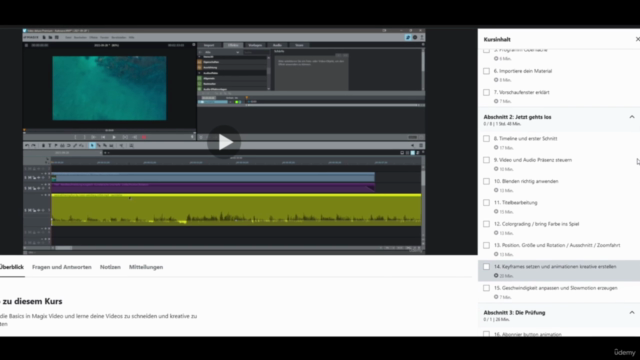Tick the checkbox for 9. Video und Audio Präsenz steuern

pyautogui.click(x=486, y=160)
